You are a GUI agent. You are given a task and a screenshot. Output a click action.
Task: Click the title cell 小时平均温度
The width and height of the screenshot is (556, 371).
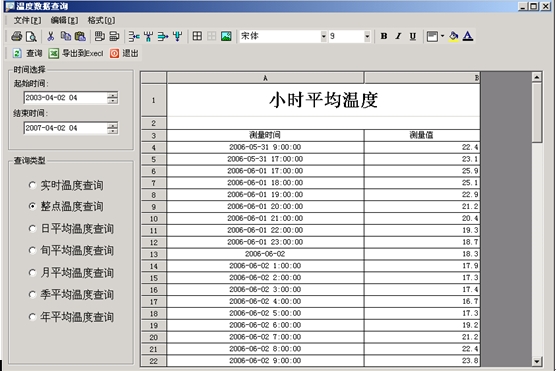point(323,100)
